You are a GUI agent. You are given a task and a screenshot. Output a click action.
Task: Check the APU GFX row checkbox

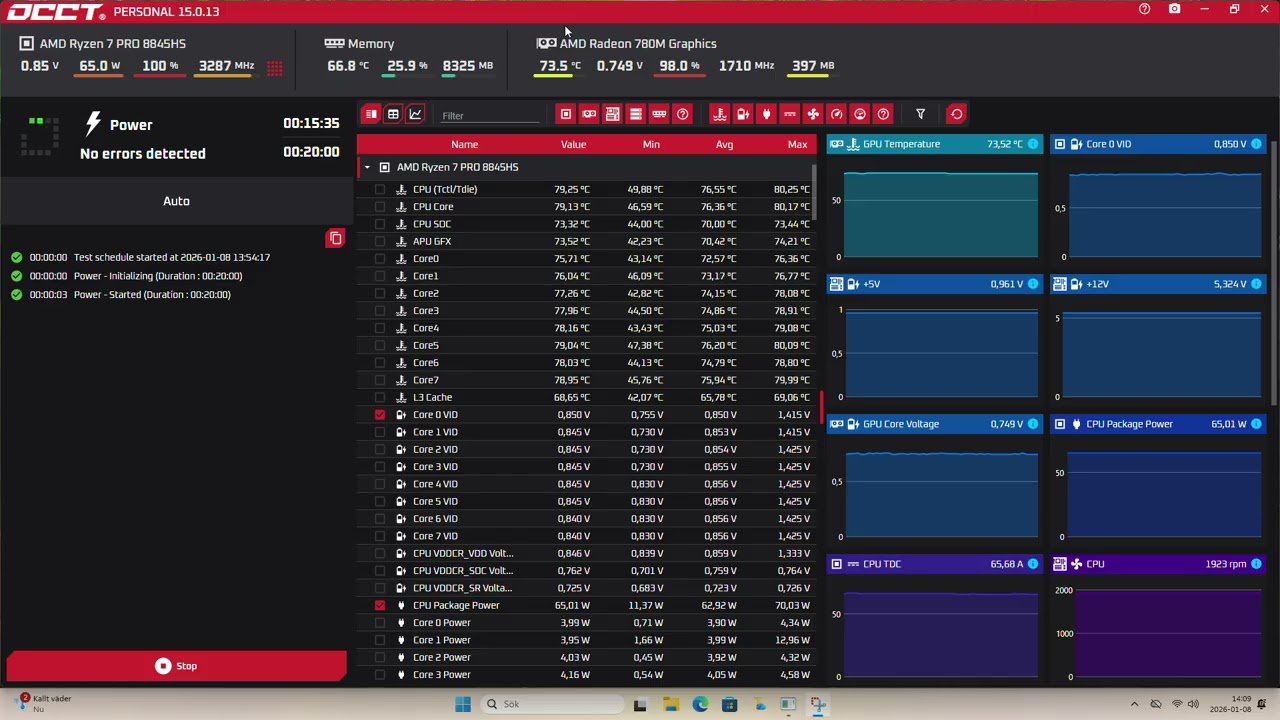point(380,241)
